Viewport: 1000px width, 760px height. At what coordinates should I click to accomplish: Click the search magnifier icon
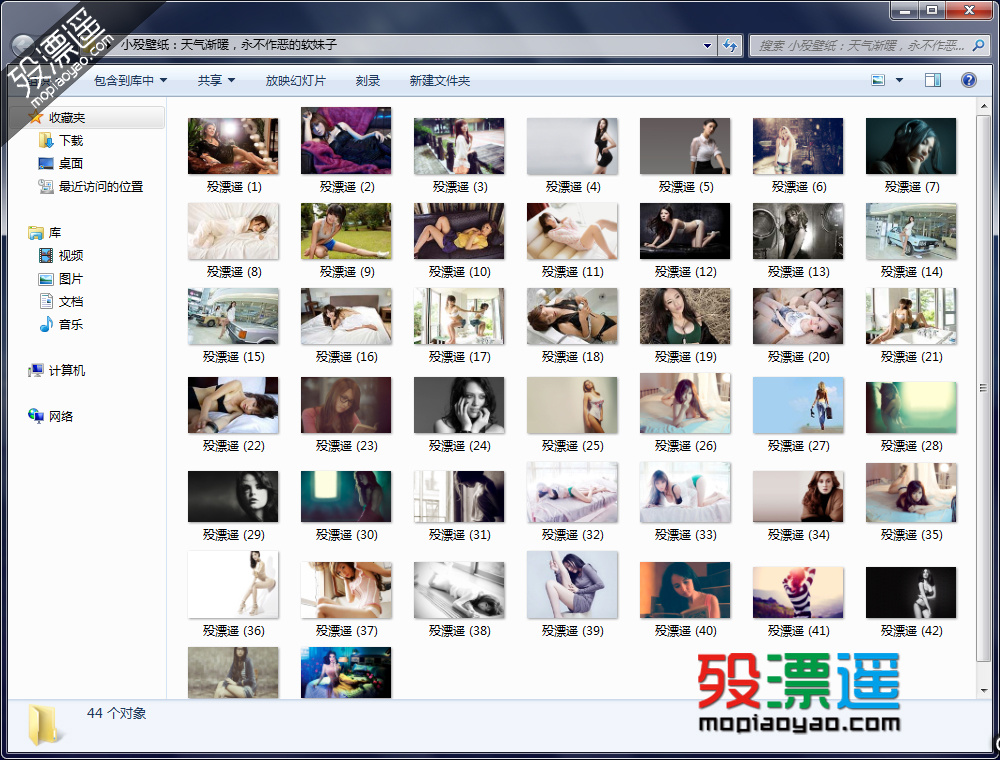(x=978, y=45)
